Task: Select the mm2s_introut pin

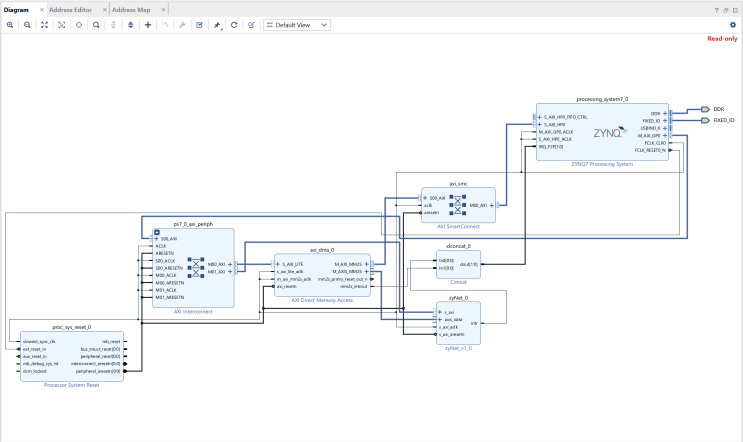Action: pyautogui.click(x=353, y=287)
